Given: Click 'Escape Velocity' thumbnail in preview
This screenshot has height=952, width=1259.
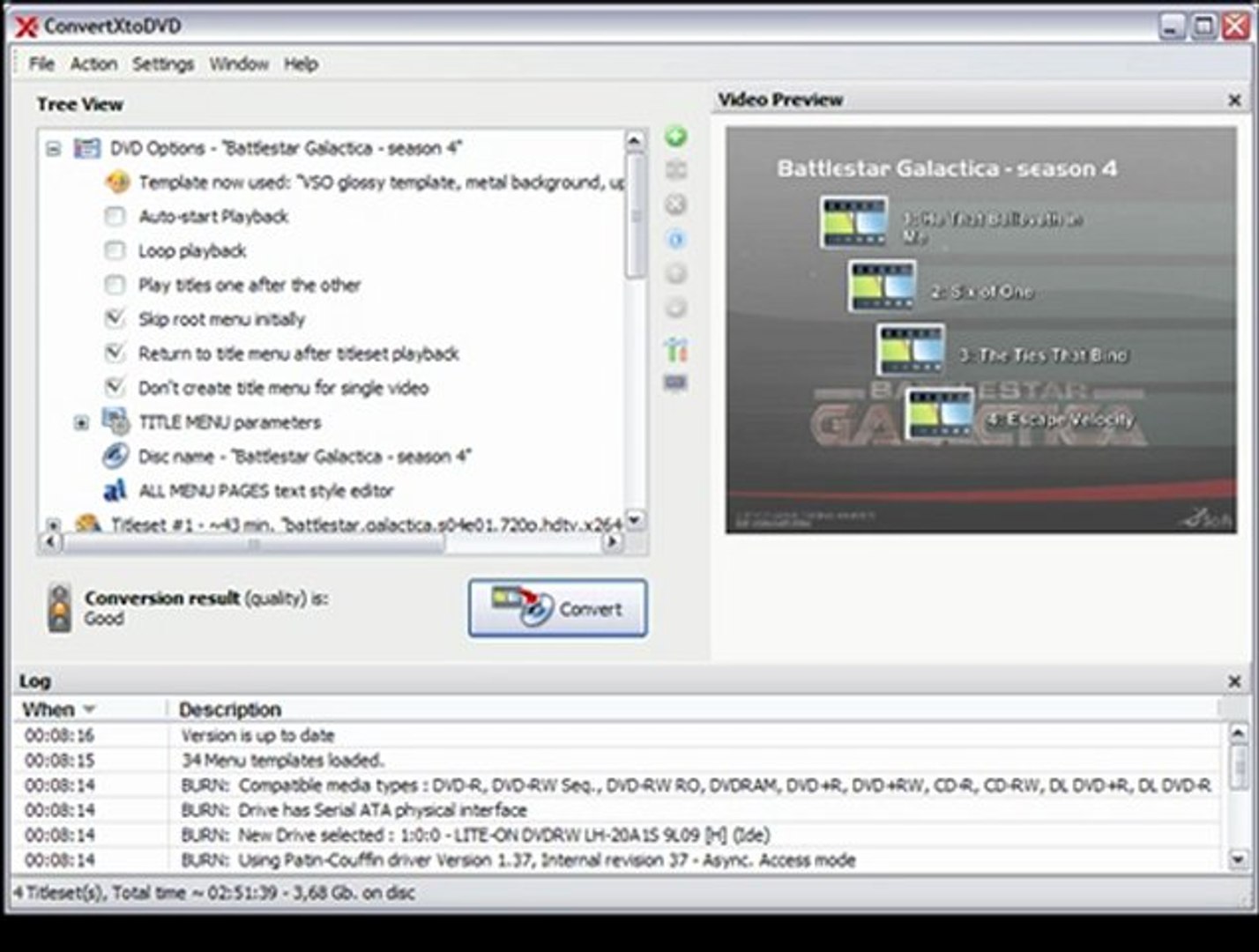Looking at the screenshot, I should (x=940, y=413).
